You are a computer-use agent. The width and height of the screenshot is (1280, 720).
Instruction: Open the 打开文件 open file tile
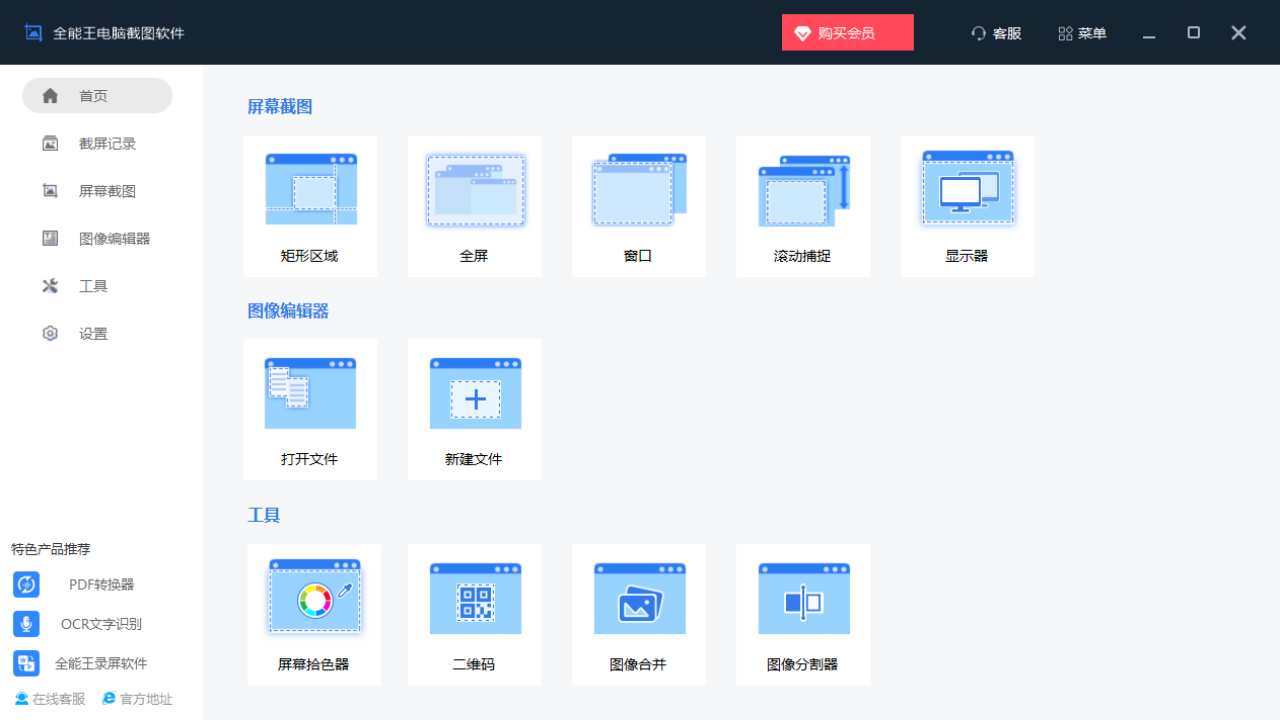click(310, 394)
